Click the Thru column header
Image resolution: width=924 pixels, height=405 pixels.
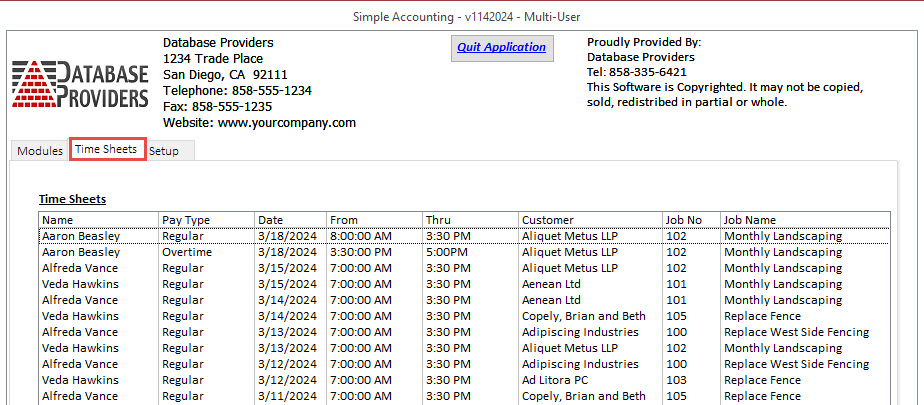(x=438, y=220)
